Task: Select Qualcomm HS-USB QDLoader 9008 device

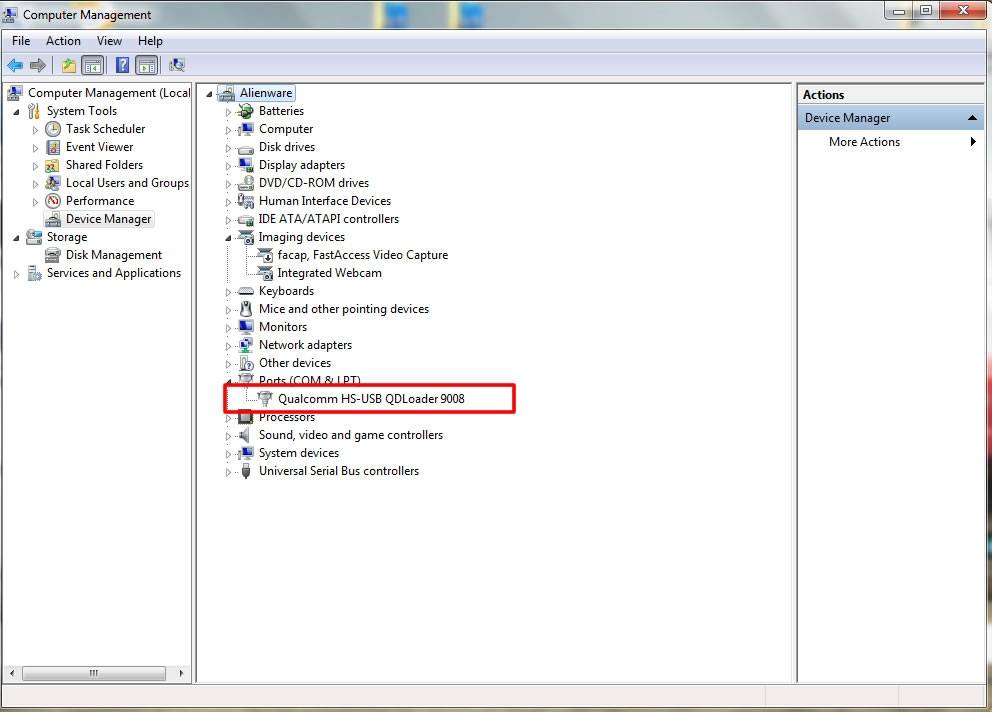Action: tap(370, 398)
